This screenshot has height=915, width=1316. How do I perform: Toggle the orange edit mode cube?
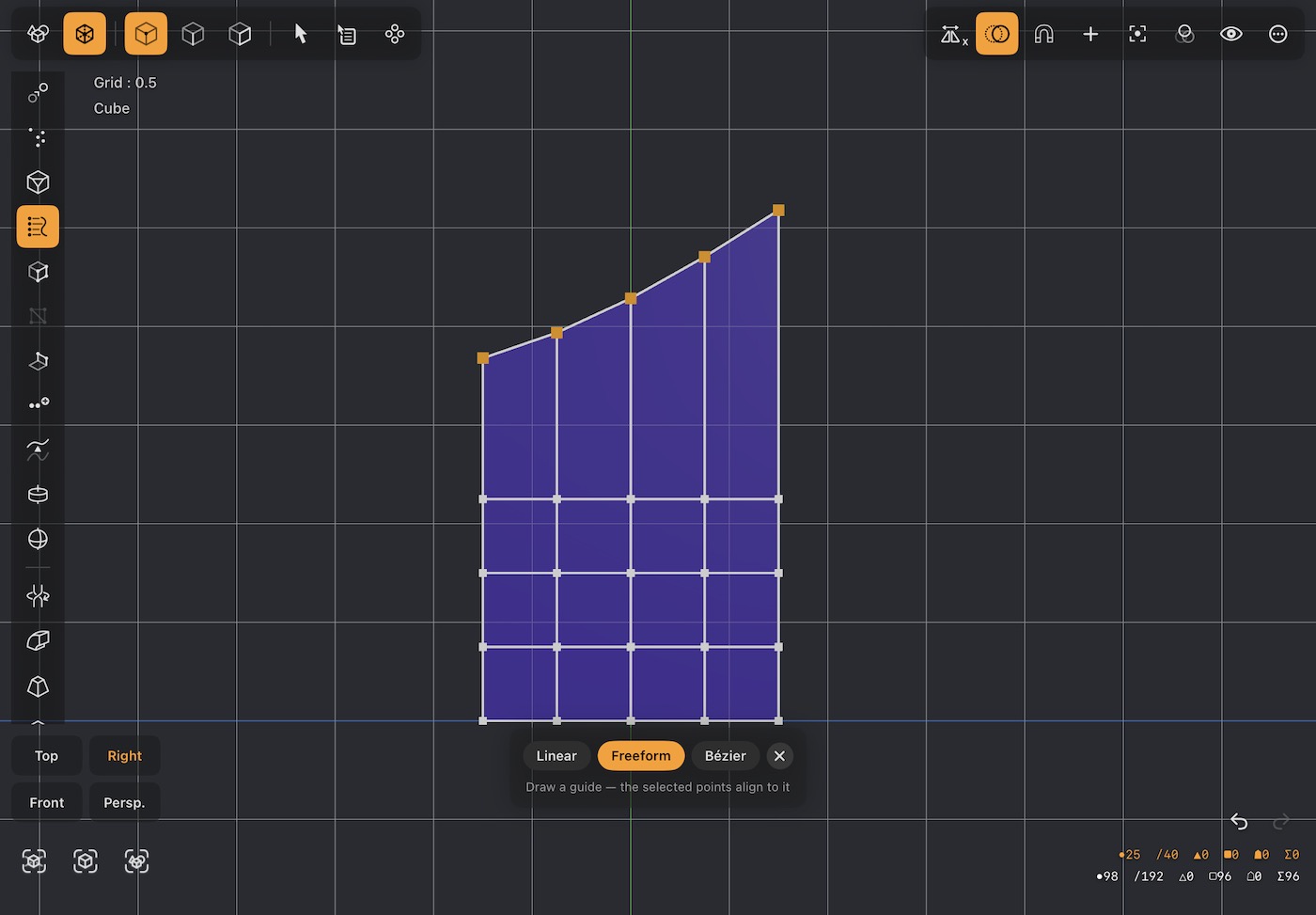pyautogui.click(x=85, y=34)
